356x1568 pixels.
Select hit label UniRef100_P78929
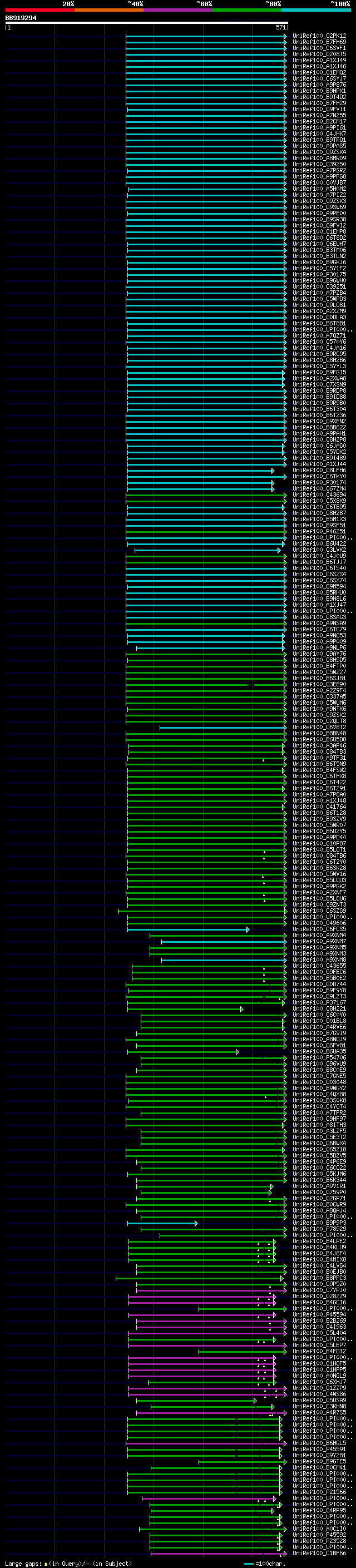coord(319,1229)
